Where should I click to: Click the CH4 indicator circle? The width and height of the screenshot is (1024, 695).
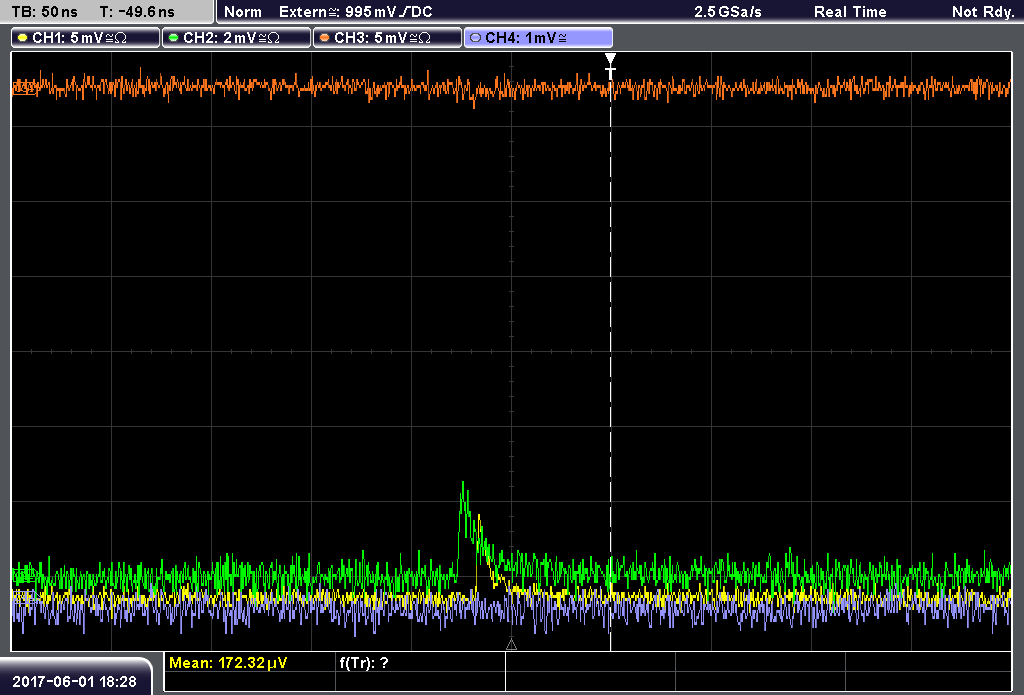(x=475, y=38)
